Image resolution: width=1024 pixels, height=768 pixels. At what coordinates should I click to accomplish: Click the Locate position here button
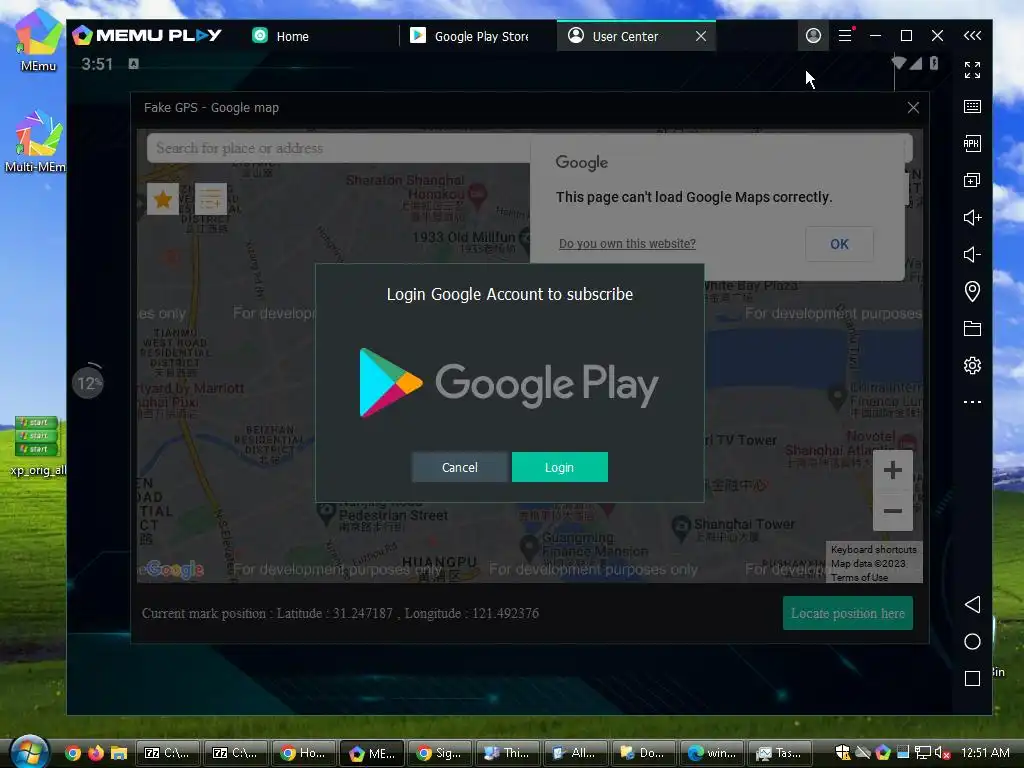coord(848,613)
